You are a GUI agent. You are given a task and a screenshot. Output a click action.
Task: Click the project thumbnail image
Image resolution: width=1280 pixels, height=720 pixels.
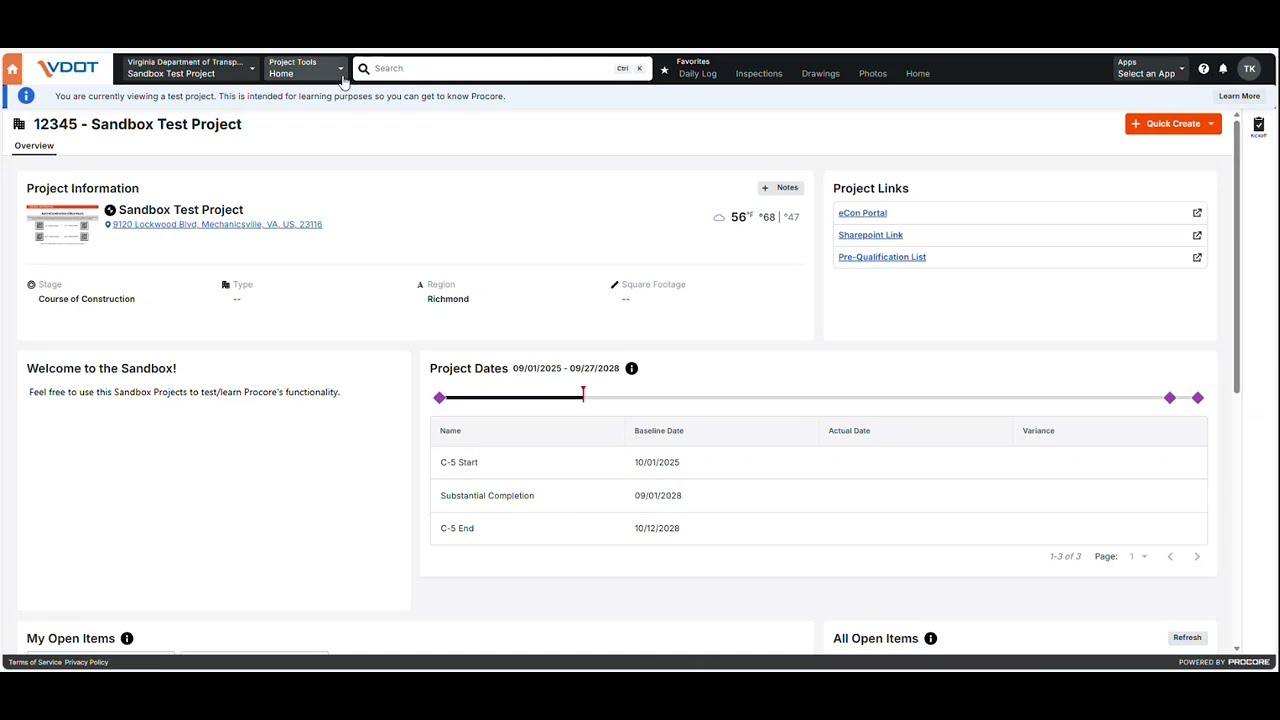[x=63, y=224]
